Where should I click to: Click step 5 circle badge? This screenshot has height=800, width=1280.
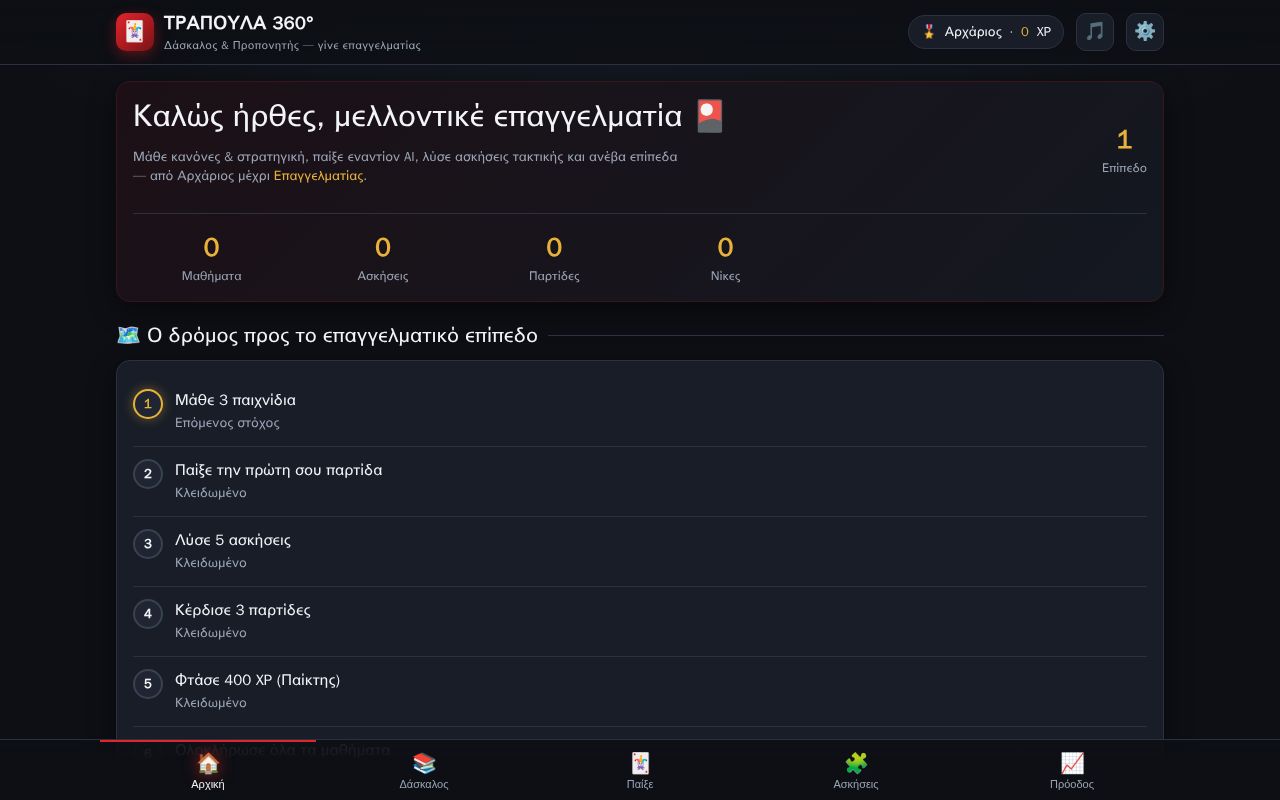(x=148, y=684)
